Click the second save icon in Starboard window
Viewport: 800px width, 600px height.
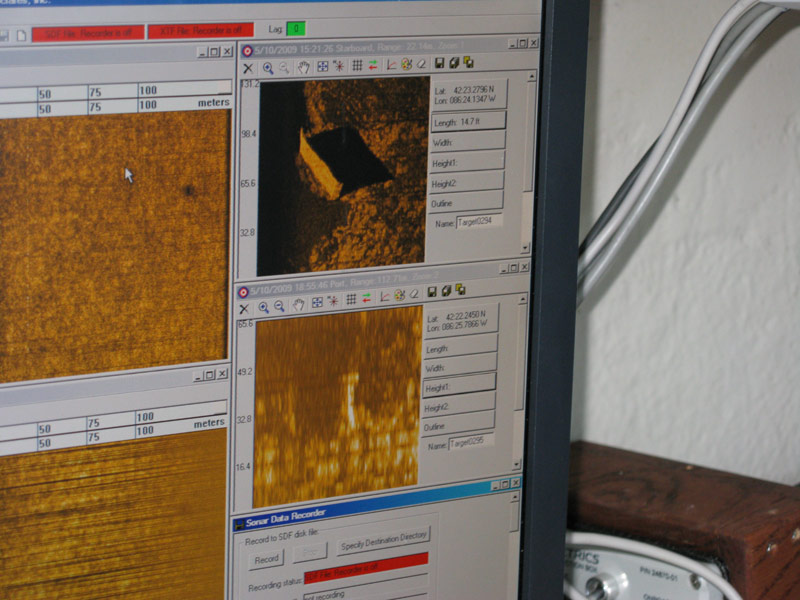(454, 63)
